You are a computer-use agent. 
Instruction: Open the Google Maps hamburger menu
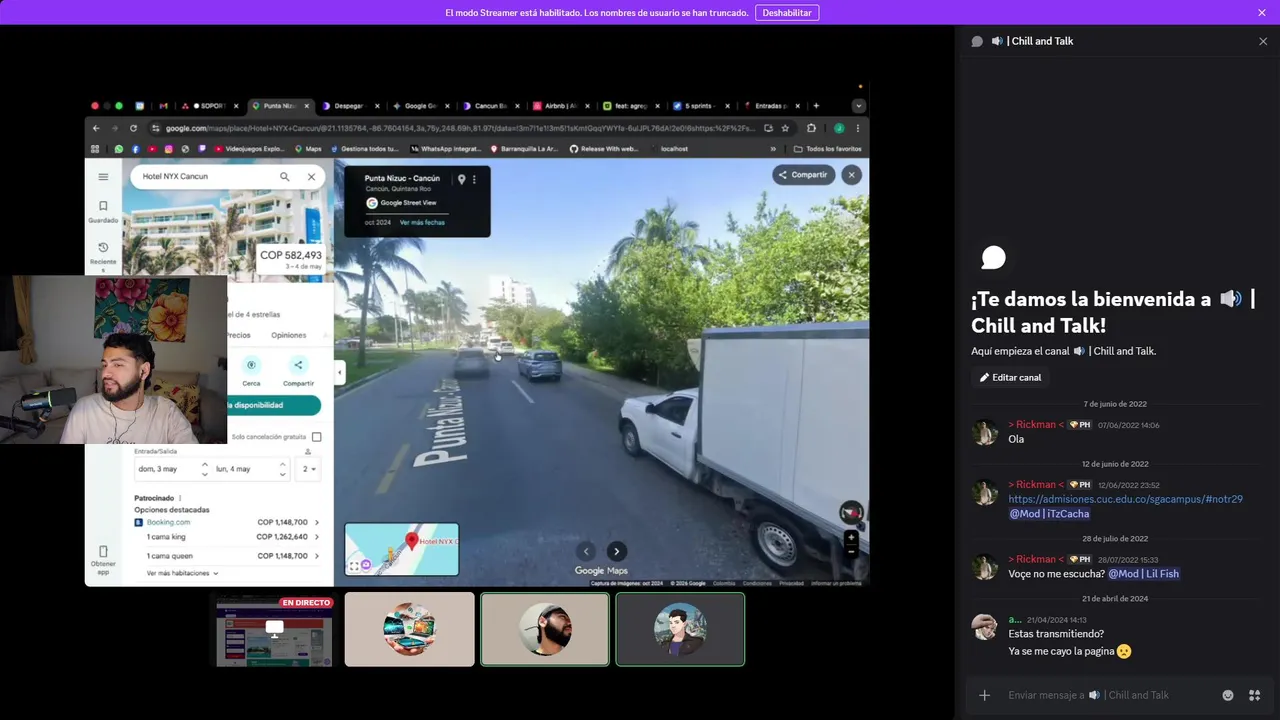pos(103,177)
